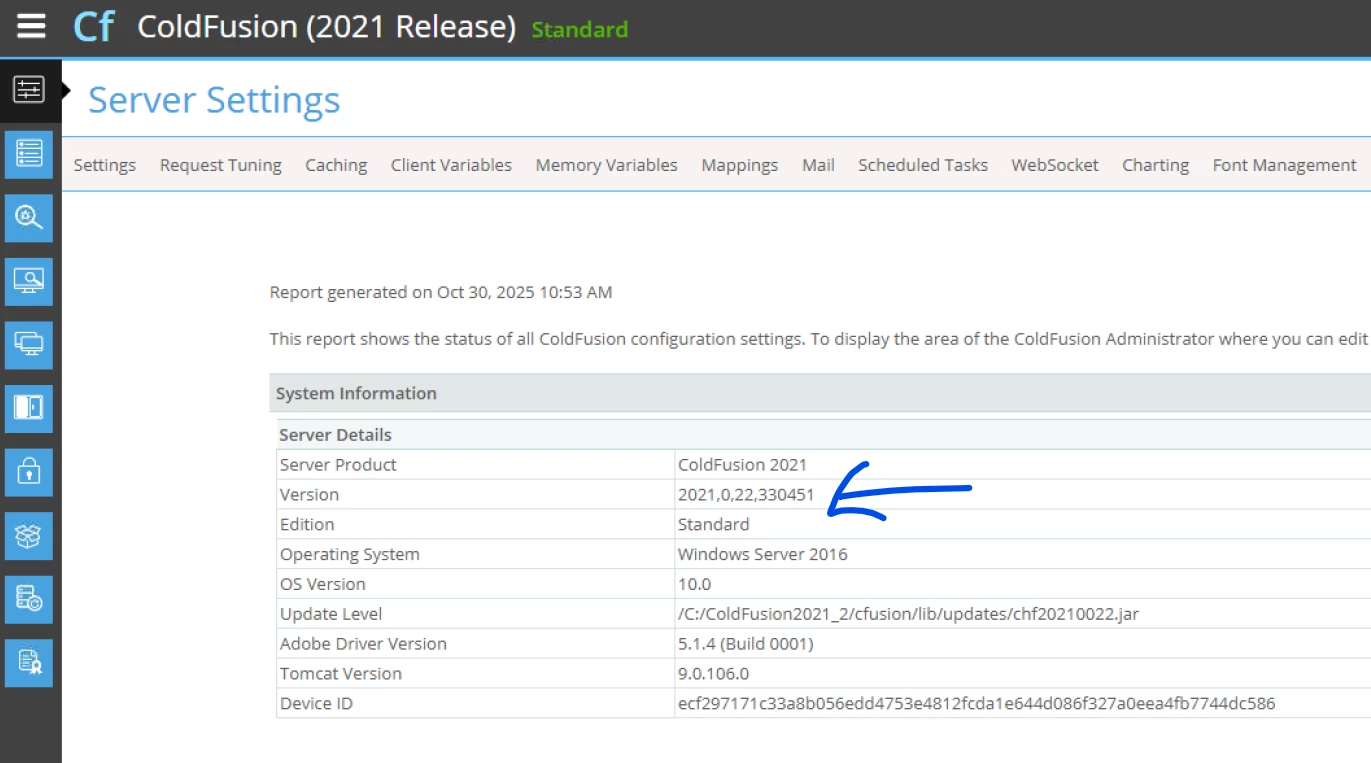Click the Cf ColdFusion logo
The height and width of the screenshot is (763, 1371).
(x=94, y=27)
